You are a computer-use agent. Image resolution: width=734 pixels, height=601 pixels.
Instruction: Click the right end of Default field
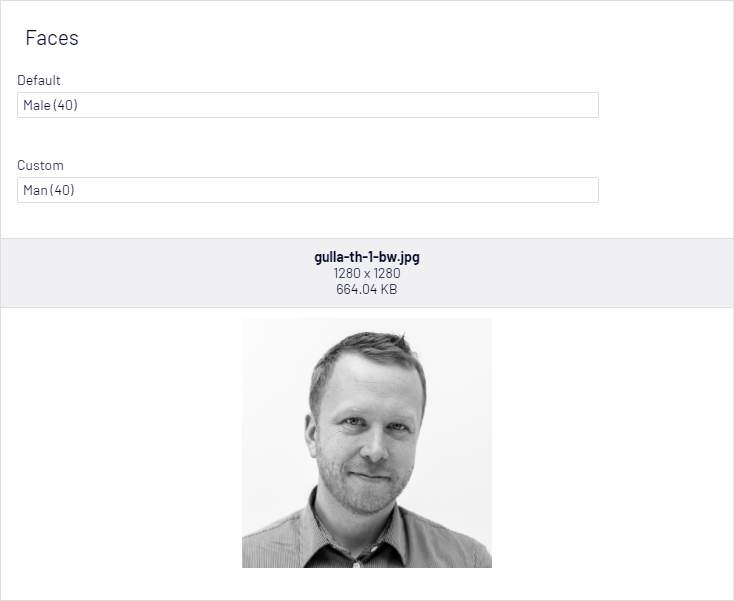(x=585, y=105)
